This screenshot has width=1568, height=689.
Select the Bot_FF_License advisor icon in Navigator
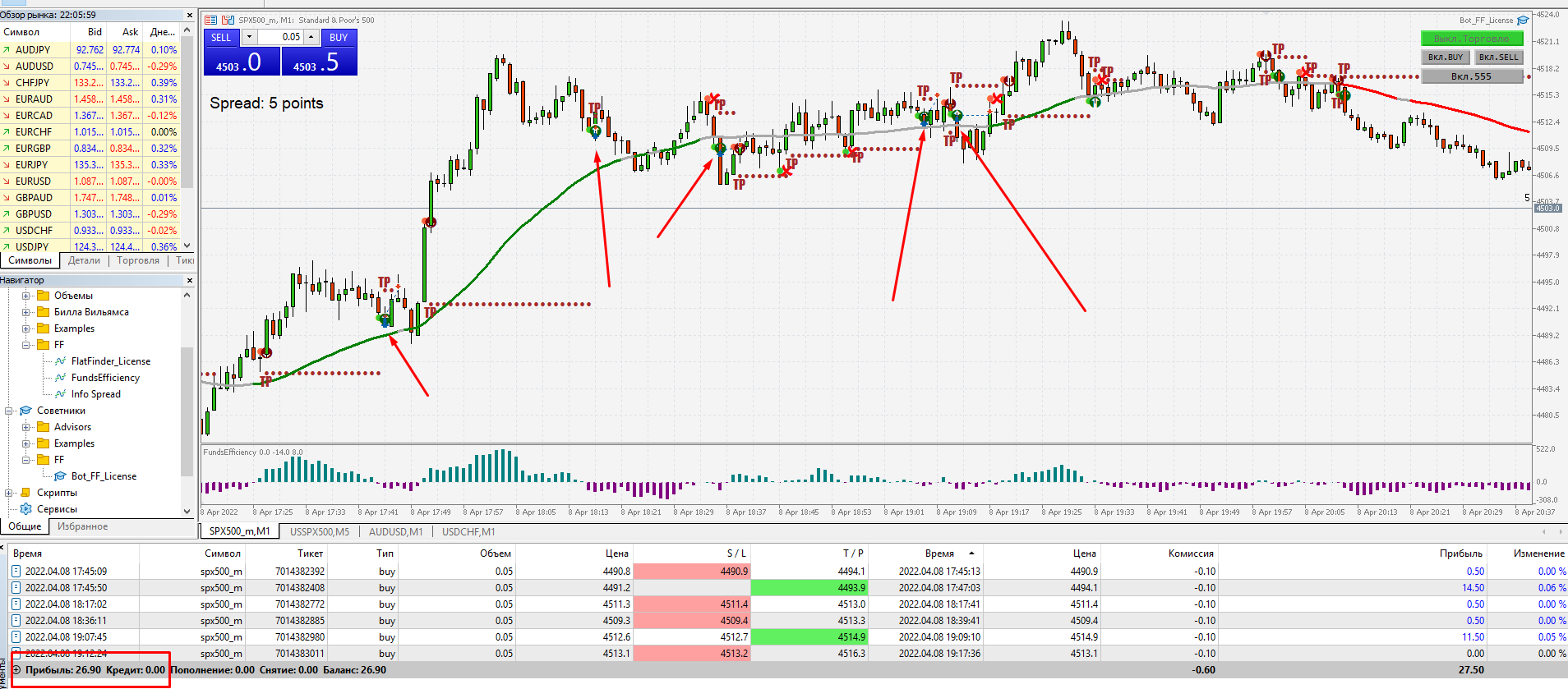pyautogui.click(x=60, y=476)
